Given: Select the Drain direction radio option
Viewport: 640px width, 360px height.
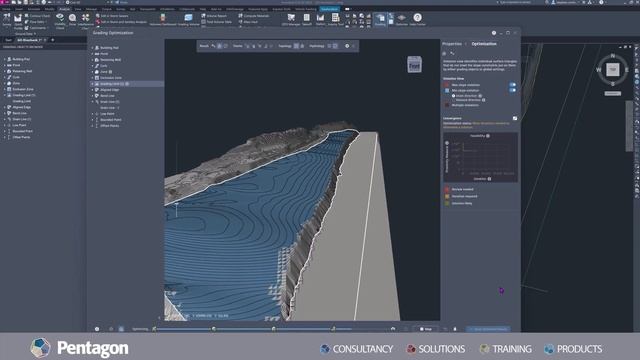Looking at the screenshot, I should (453, 96).
